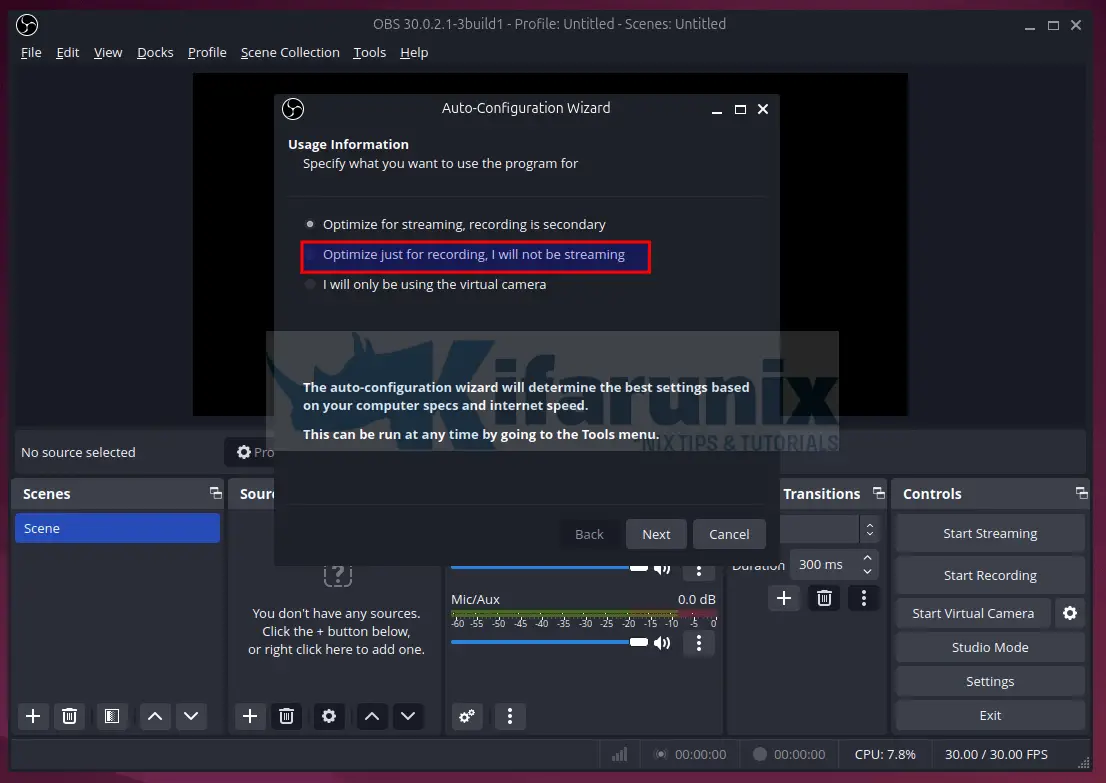The width and height of the screenshot is (1106, 783).
Task: Open the Tools menu
Action: tap(369, 53)
